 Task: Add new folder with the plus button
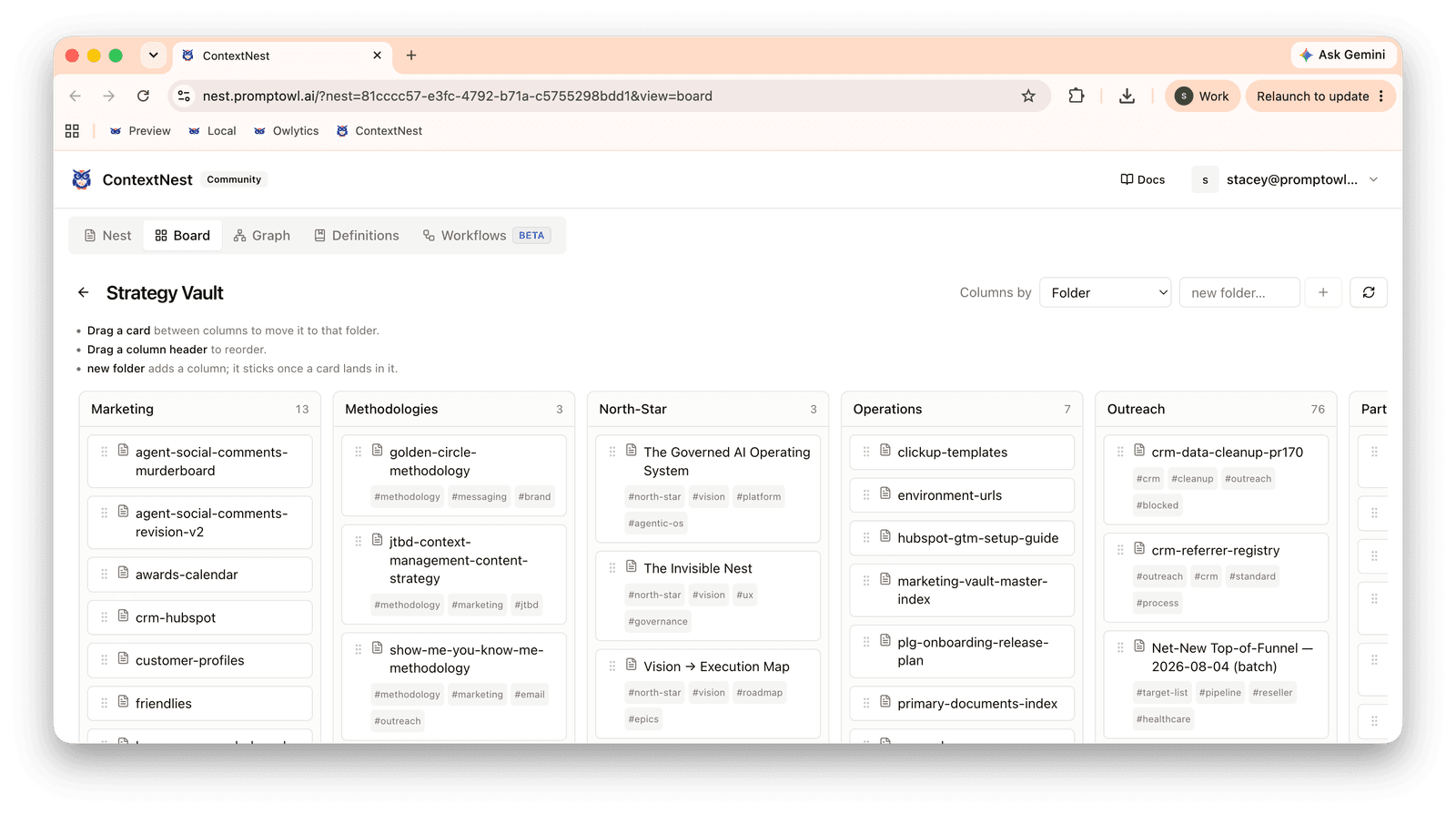click(x=1323, y=292)
